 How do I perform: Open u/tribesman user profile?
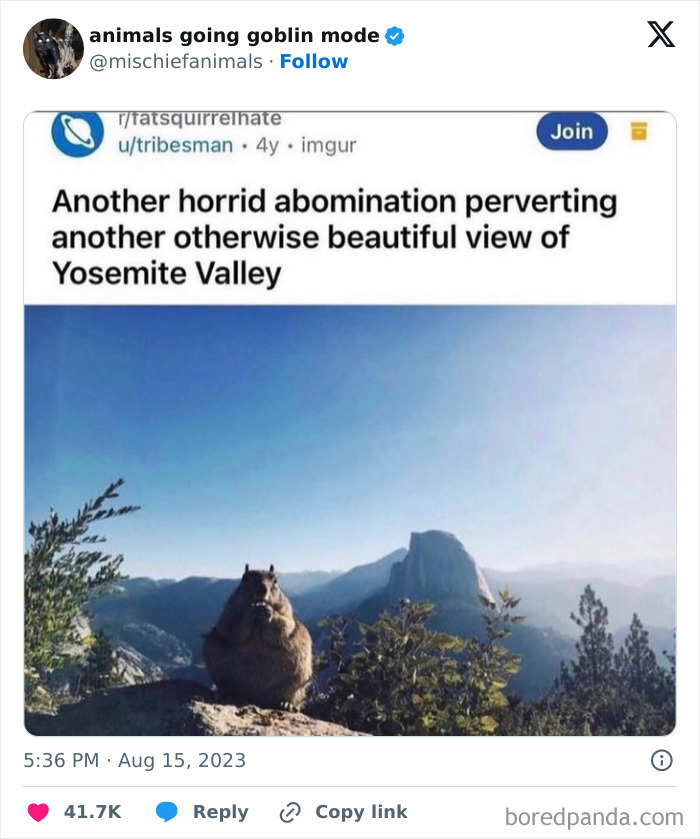(x=176, y=145)
